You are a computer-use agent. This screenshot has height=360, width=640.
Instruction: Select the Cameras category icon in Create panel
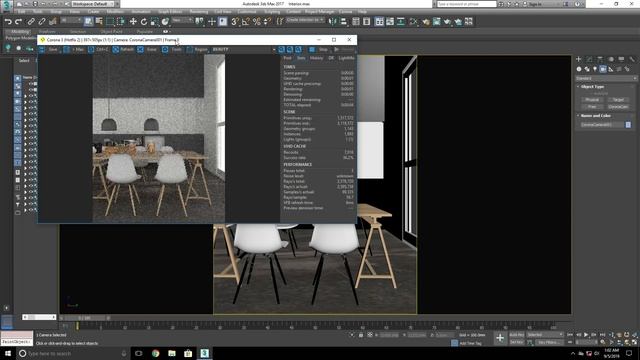(603, 69)
